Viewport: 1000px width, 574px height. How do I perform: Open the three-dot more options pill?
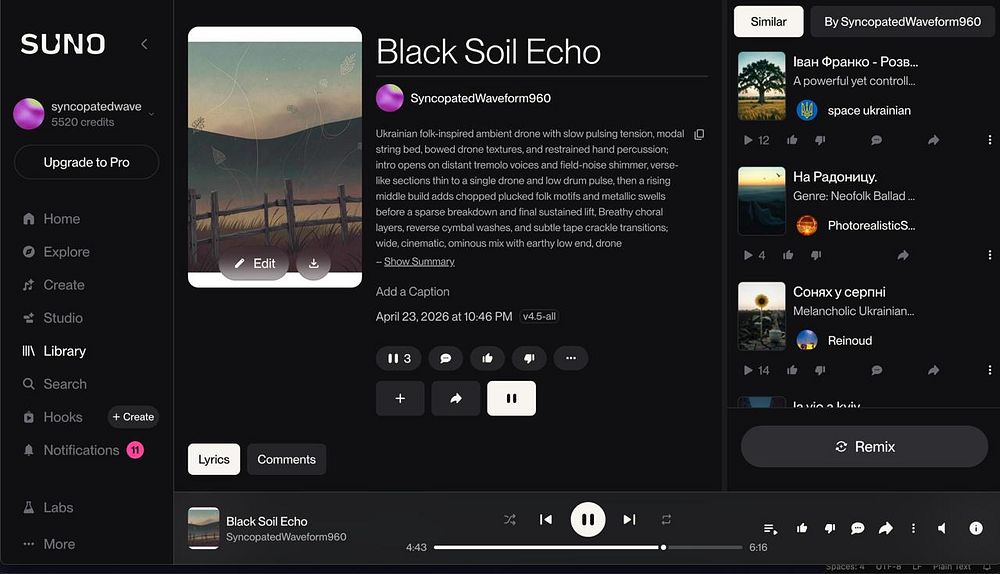click(x=571, y=358)
